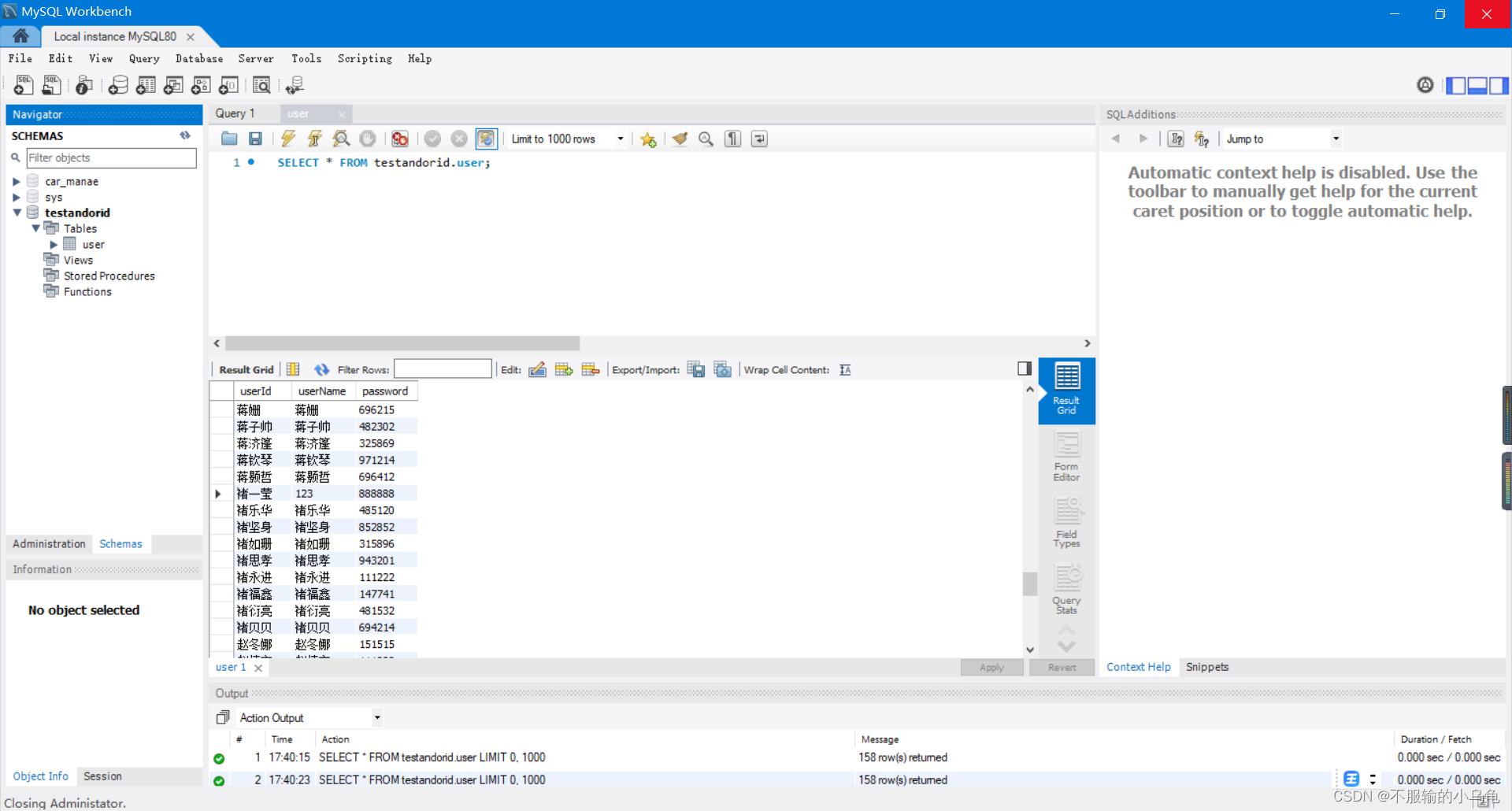This screenshot has height=811, width=1512.
Task: Switch to the Administration tab in Navigator
Action: pyautogui.click(x=48, y=543)
